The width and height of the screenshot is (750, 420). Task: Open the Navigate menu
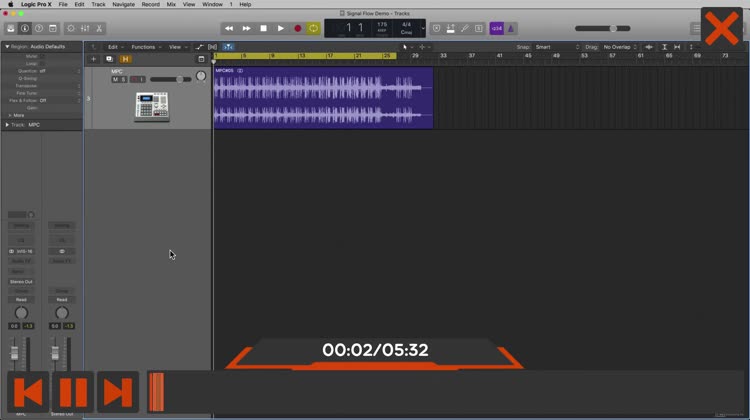coord(123,4)
